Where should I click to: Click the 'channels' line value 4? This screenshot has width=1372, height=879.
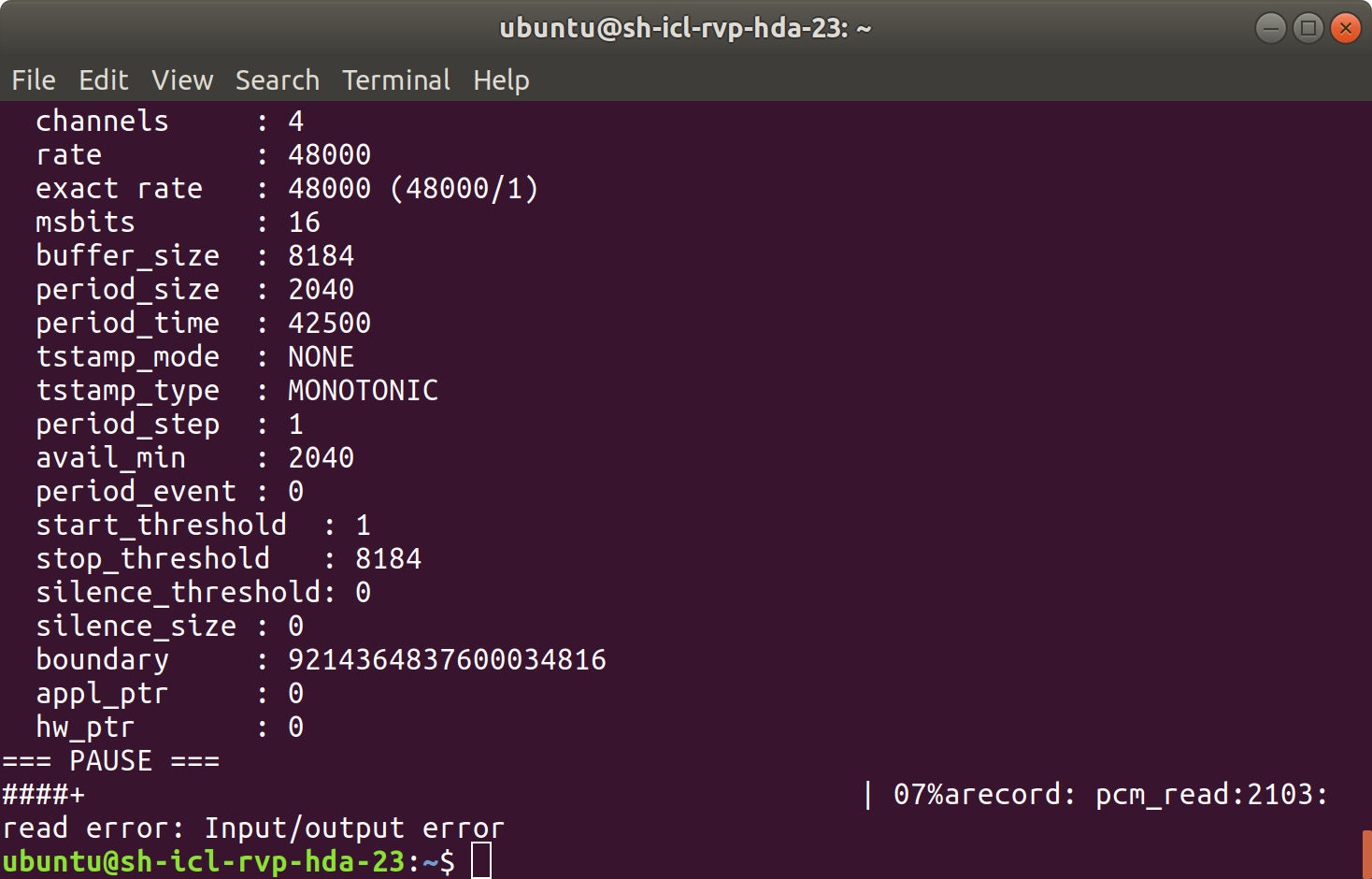(x=296, y=122)
